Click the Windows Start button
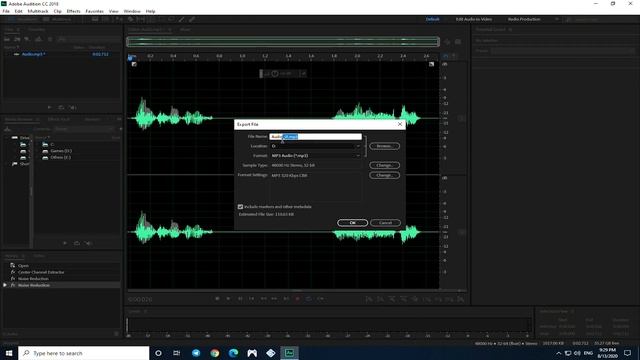 click(9, 353)
